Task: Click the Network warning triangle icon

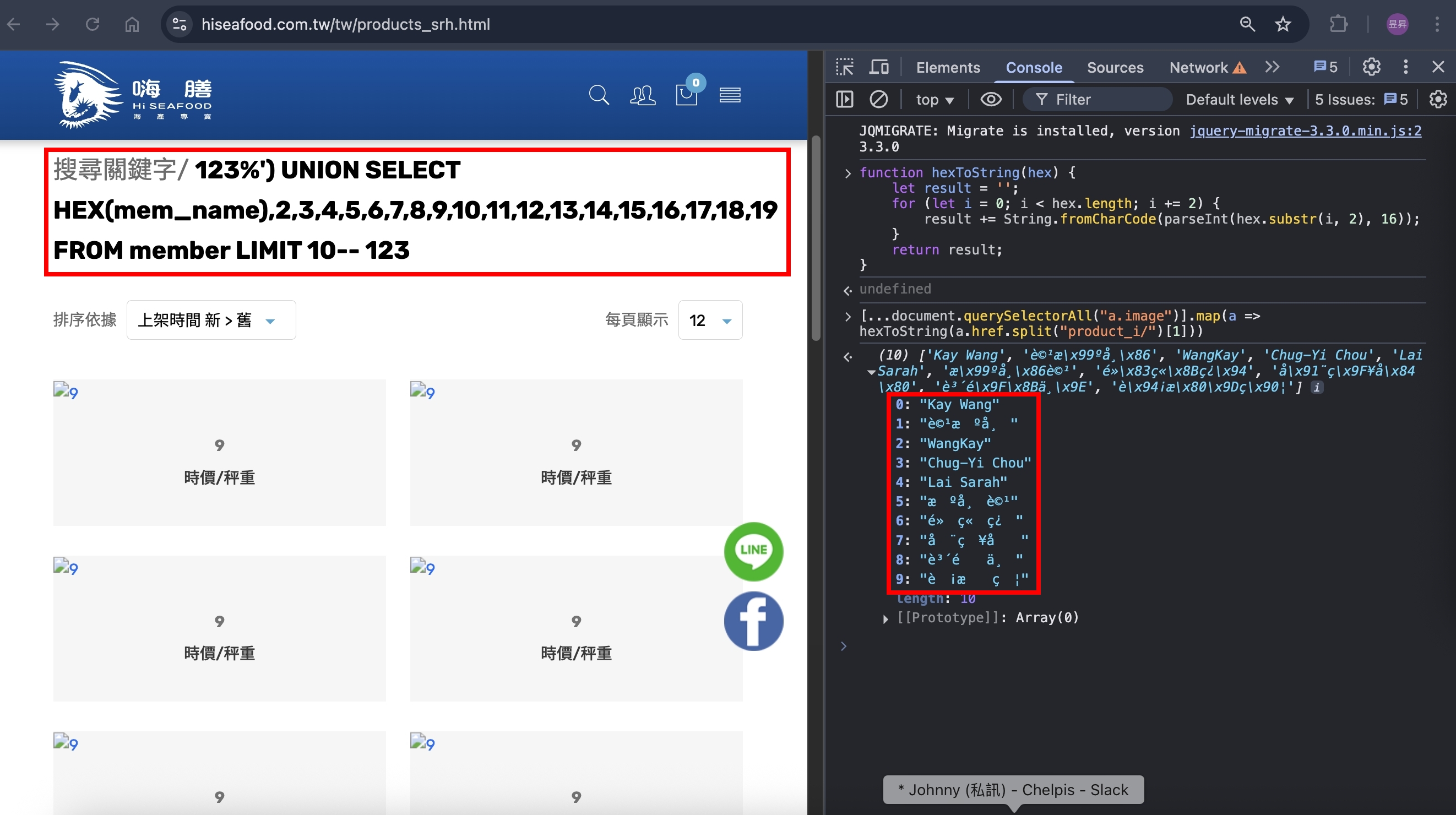Action: pos(1240,68)
